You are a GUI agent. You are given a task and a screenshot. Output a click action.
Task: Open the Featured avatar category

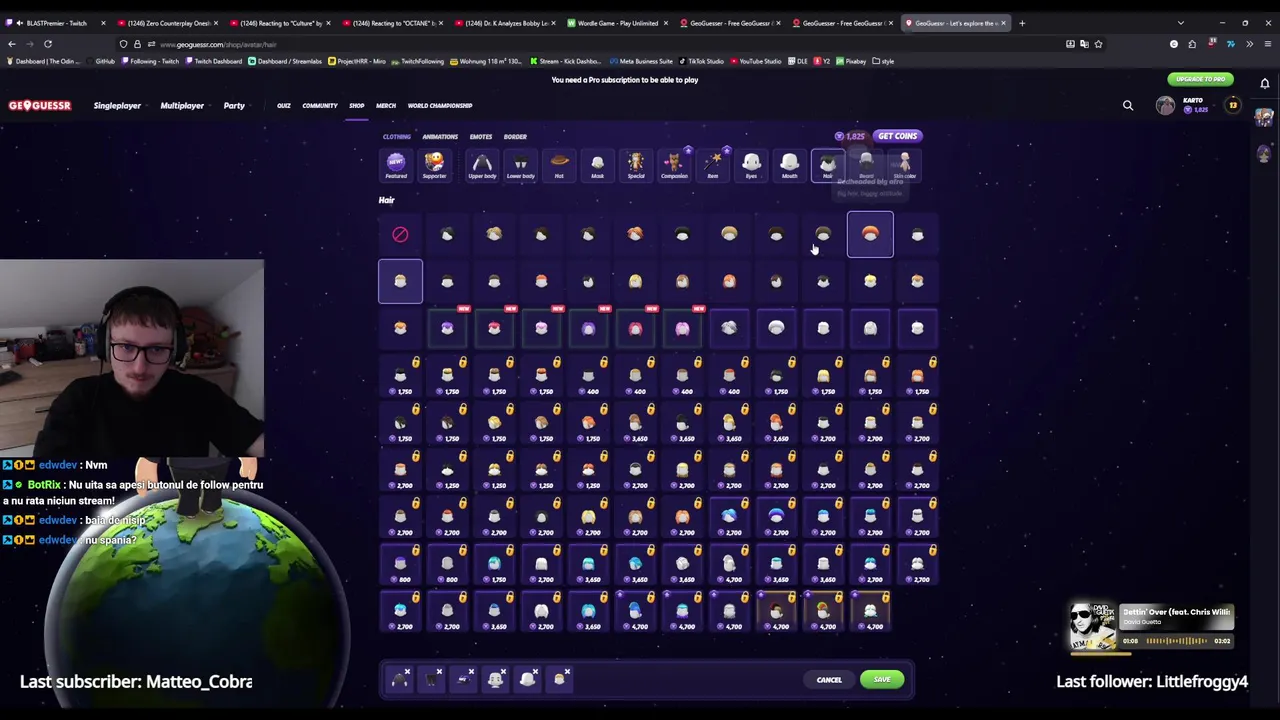pyautogui.click(x=396, y=166)
